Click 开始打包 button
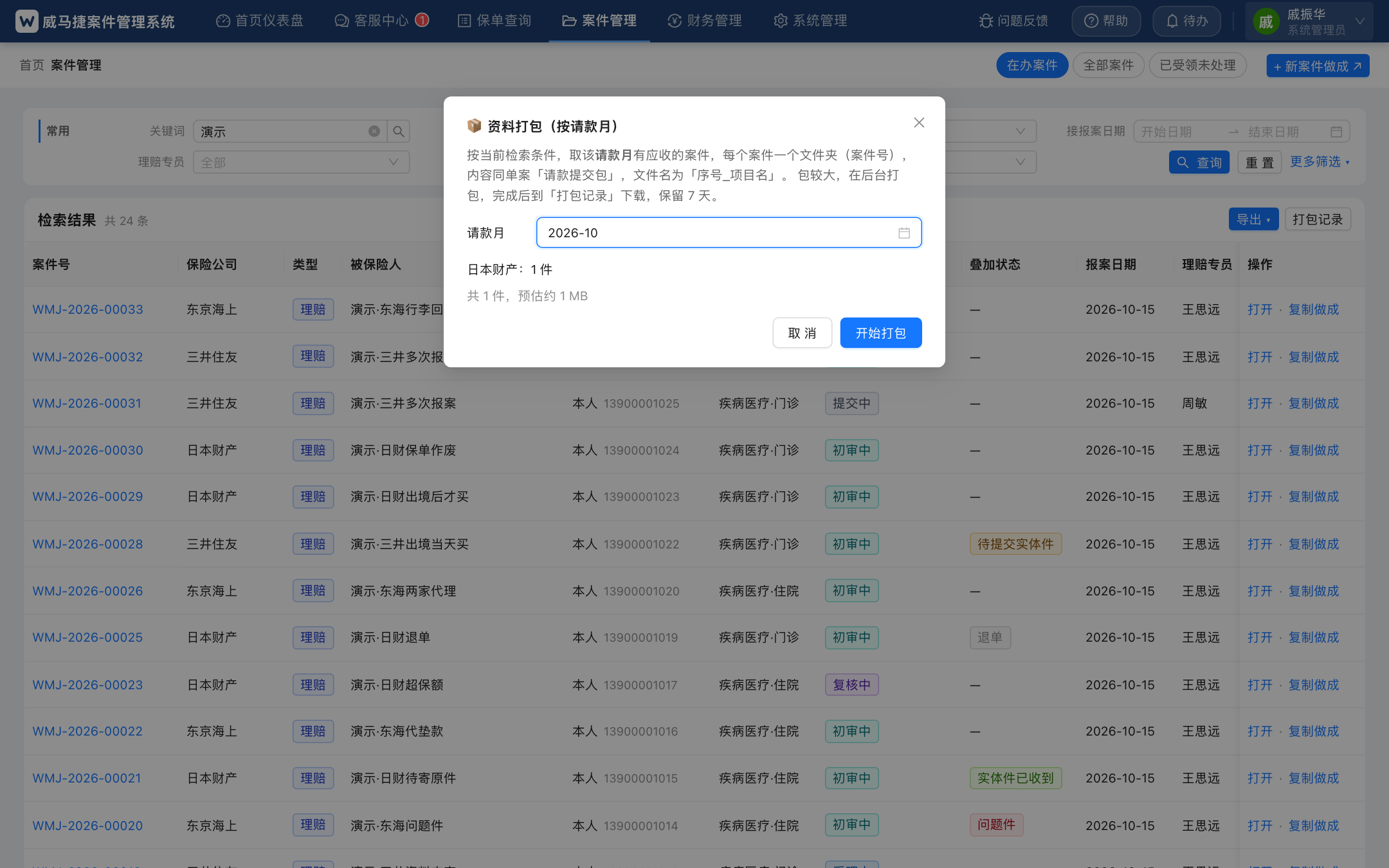The width and height of the screenshot is (1389, 868). pyautogui.click(x=880, y=333)
